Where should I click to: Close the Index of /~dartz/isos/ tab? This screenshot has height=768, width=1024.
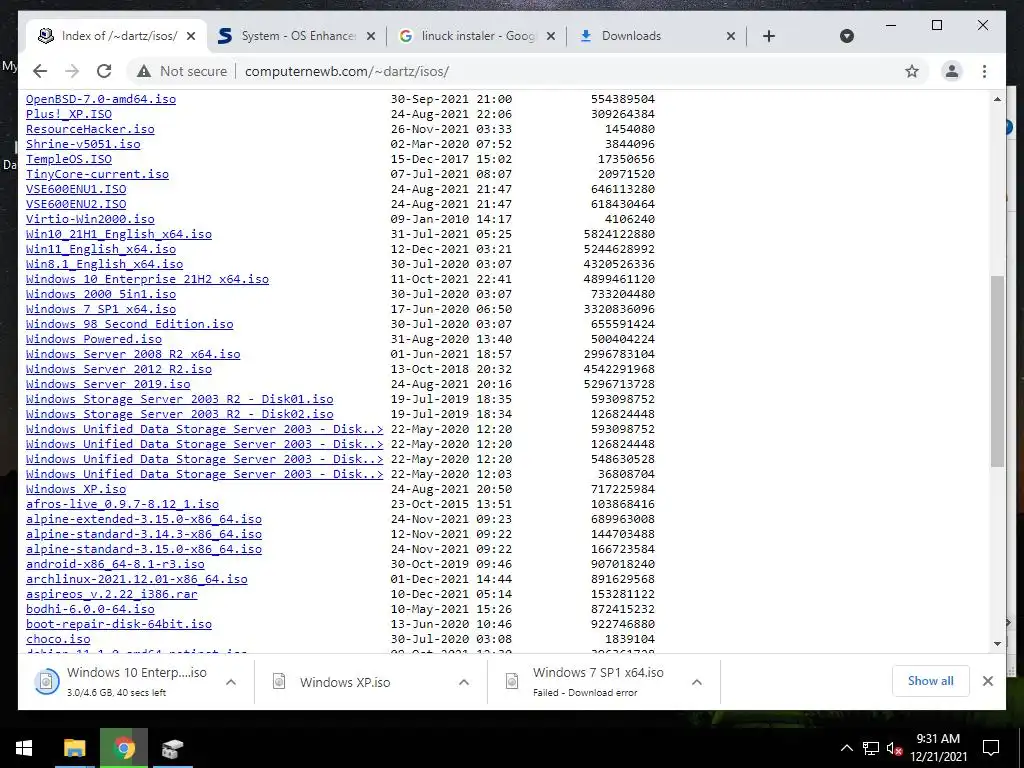[191, 36]
